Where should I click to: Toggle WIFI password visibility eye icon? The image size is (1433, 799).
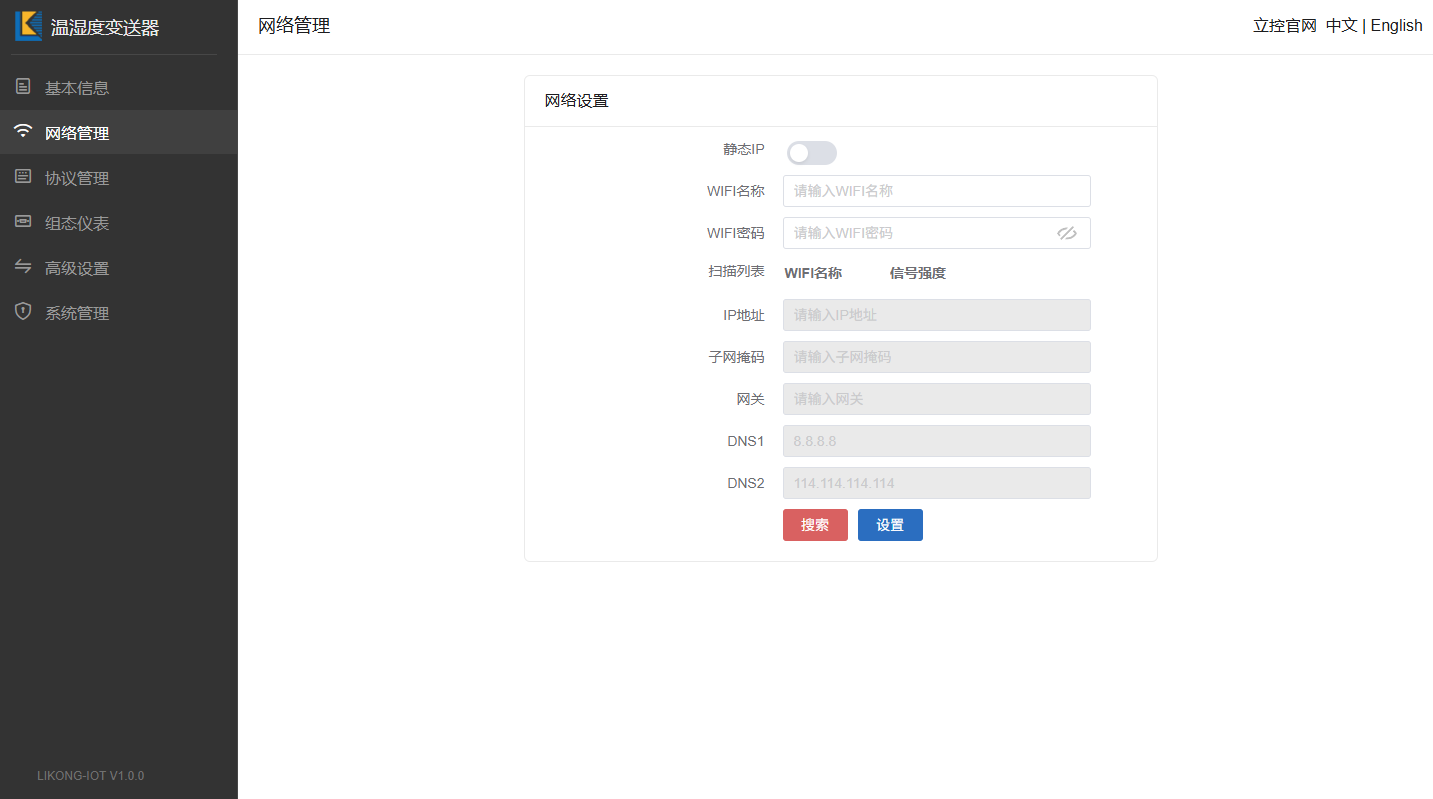1066,233
